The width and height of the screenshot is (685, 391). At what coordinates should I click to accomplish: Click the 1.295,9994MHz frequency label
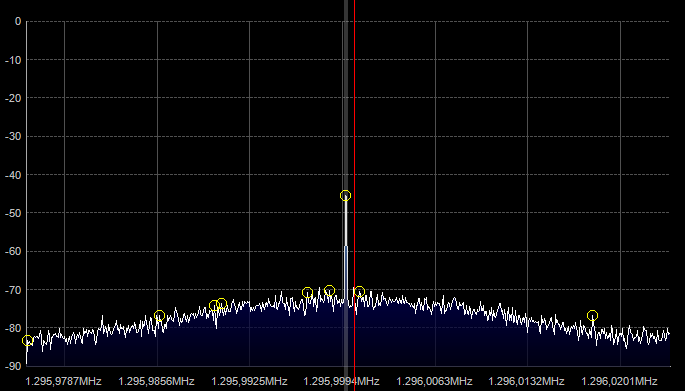point(341,381)
